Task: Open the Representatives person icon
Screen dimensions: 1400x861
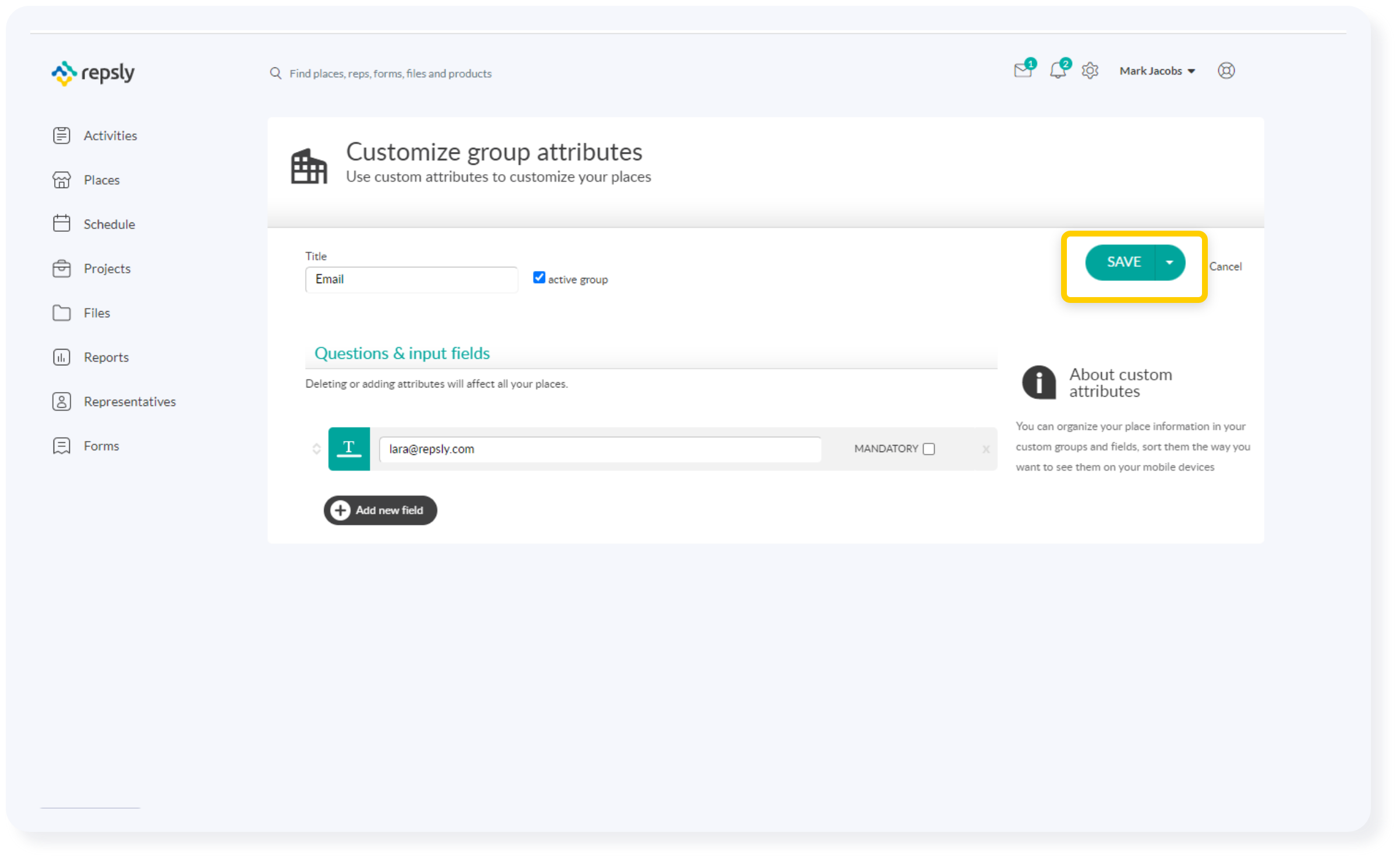Action: coord(62,401)
